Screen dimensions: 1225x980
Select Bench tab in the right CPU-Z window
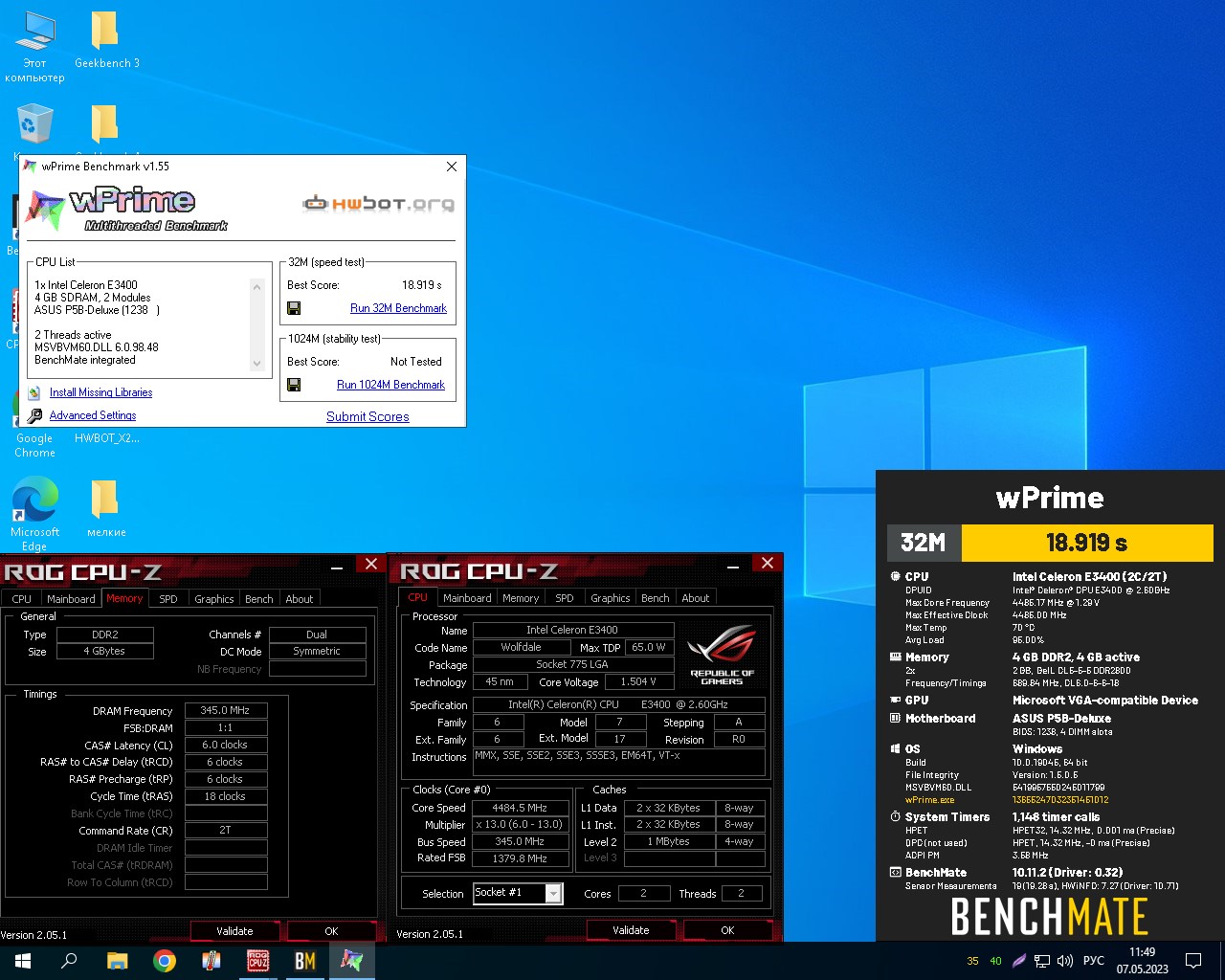(x=656, y=598)
